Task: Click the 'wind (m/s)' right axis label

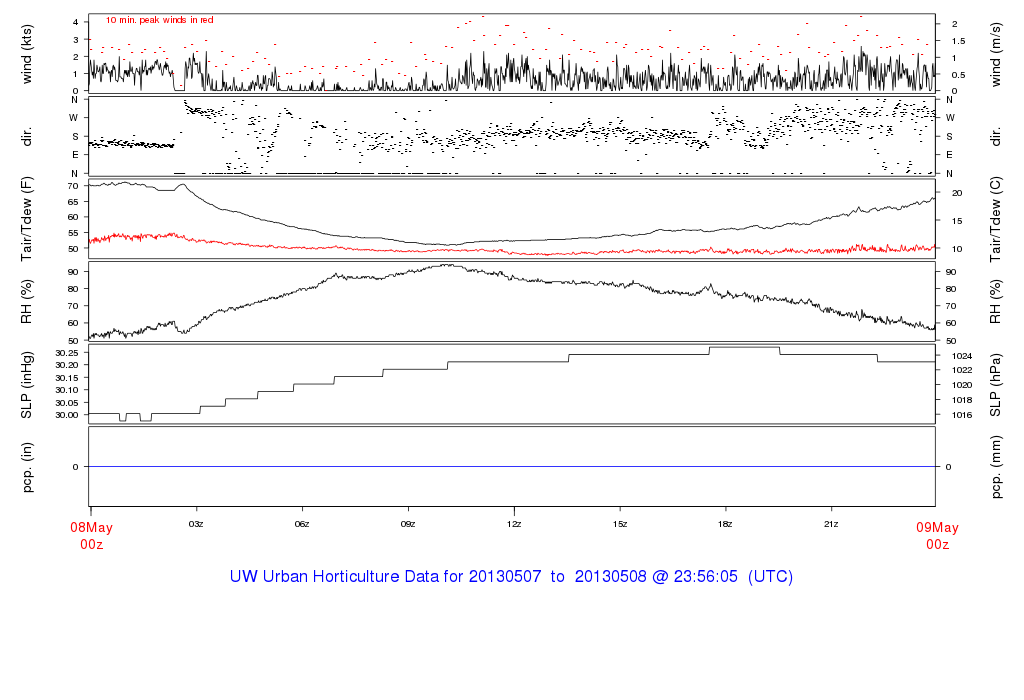Action: click(995, 54)
